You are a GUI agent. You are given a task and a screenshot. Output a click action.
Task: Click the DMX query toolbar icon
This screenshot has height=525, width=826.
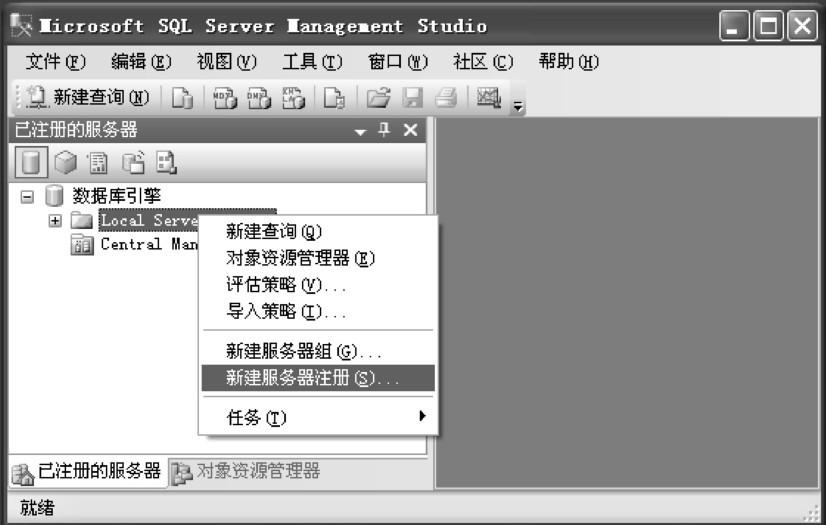(x=259, y=98)
